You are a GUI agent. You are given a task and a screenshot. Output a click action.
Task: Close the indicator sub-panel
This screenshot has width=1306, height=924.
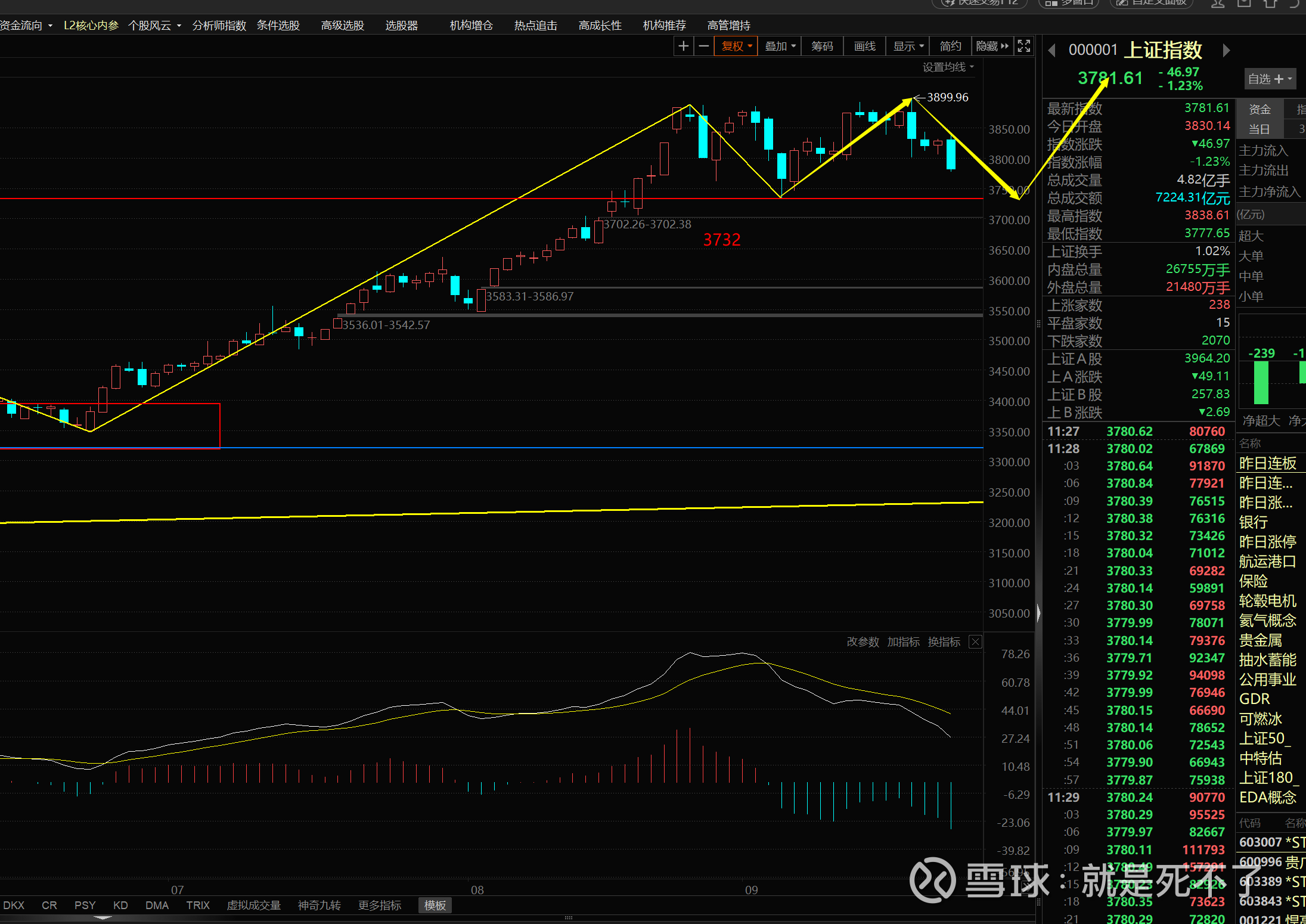click(975, 642)
